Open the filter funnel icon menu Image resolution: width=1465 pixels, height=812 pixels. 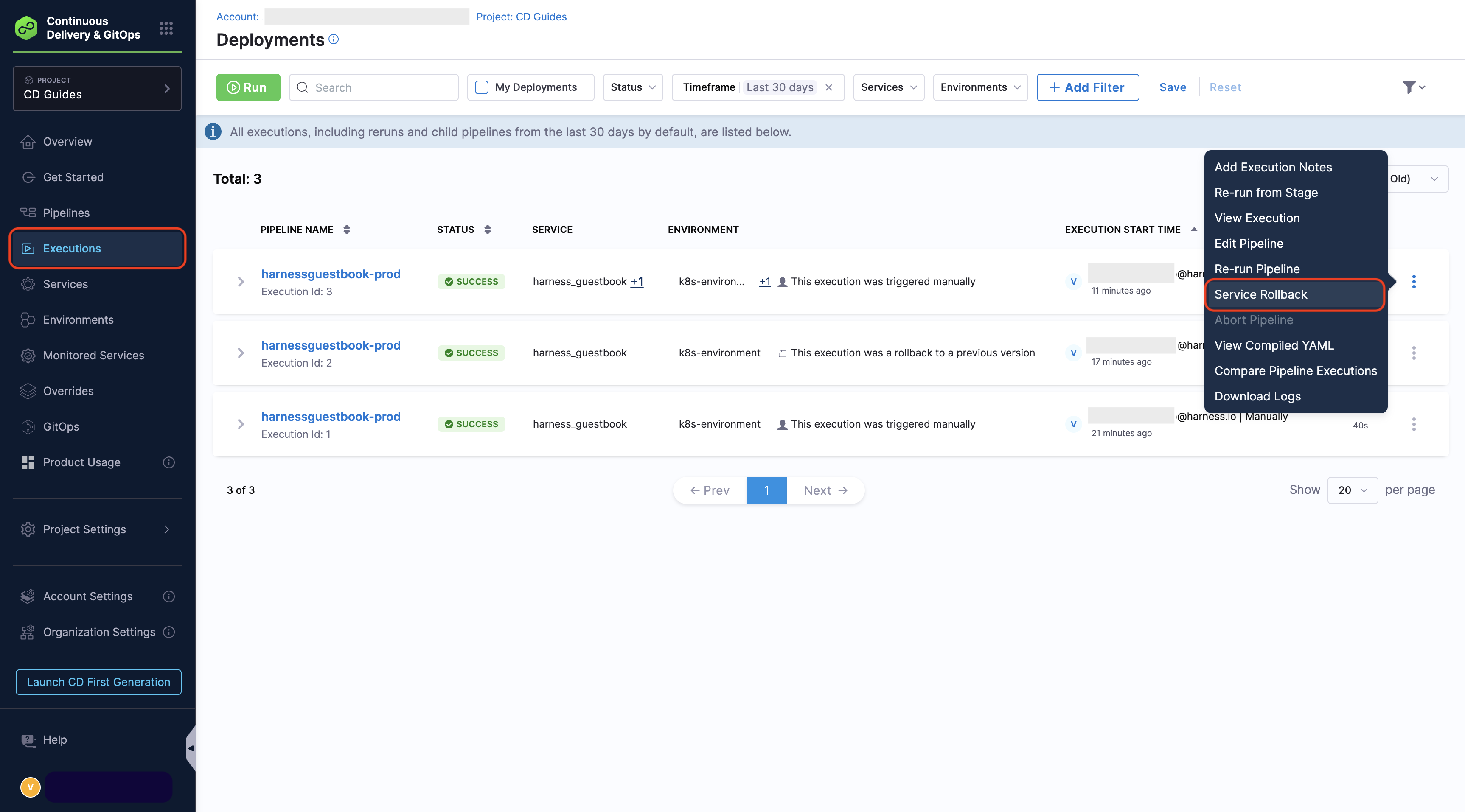1413,87
